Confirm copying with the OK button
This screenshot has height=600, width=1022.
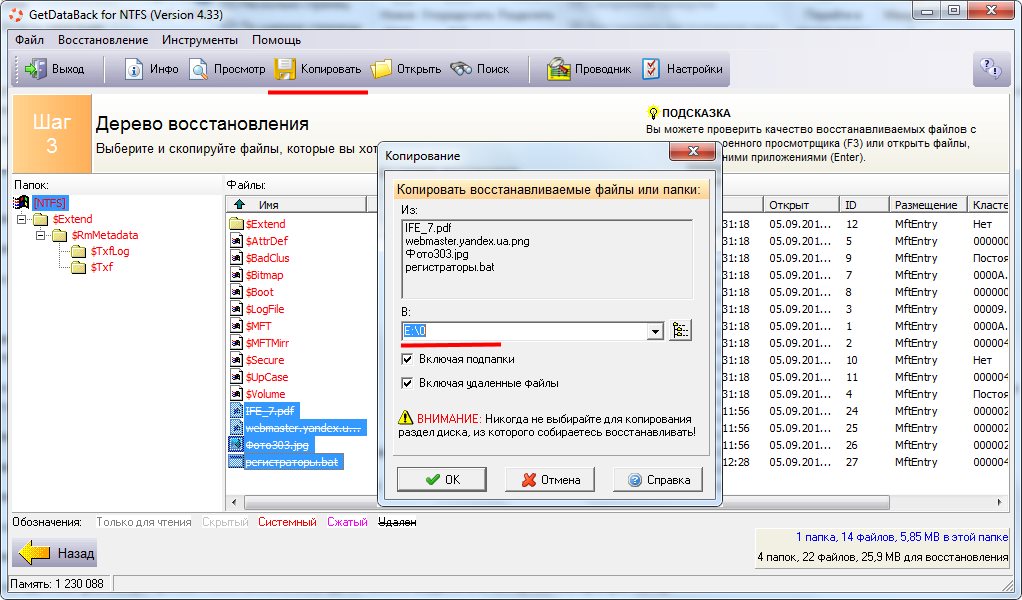pos(442,479)
